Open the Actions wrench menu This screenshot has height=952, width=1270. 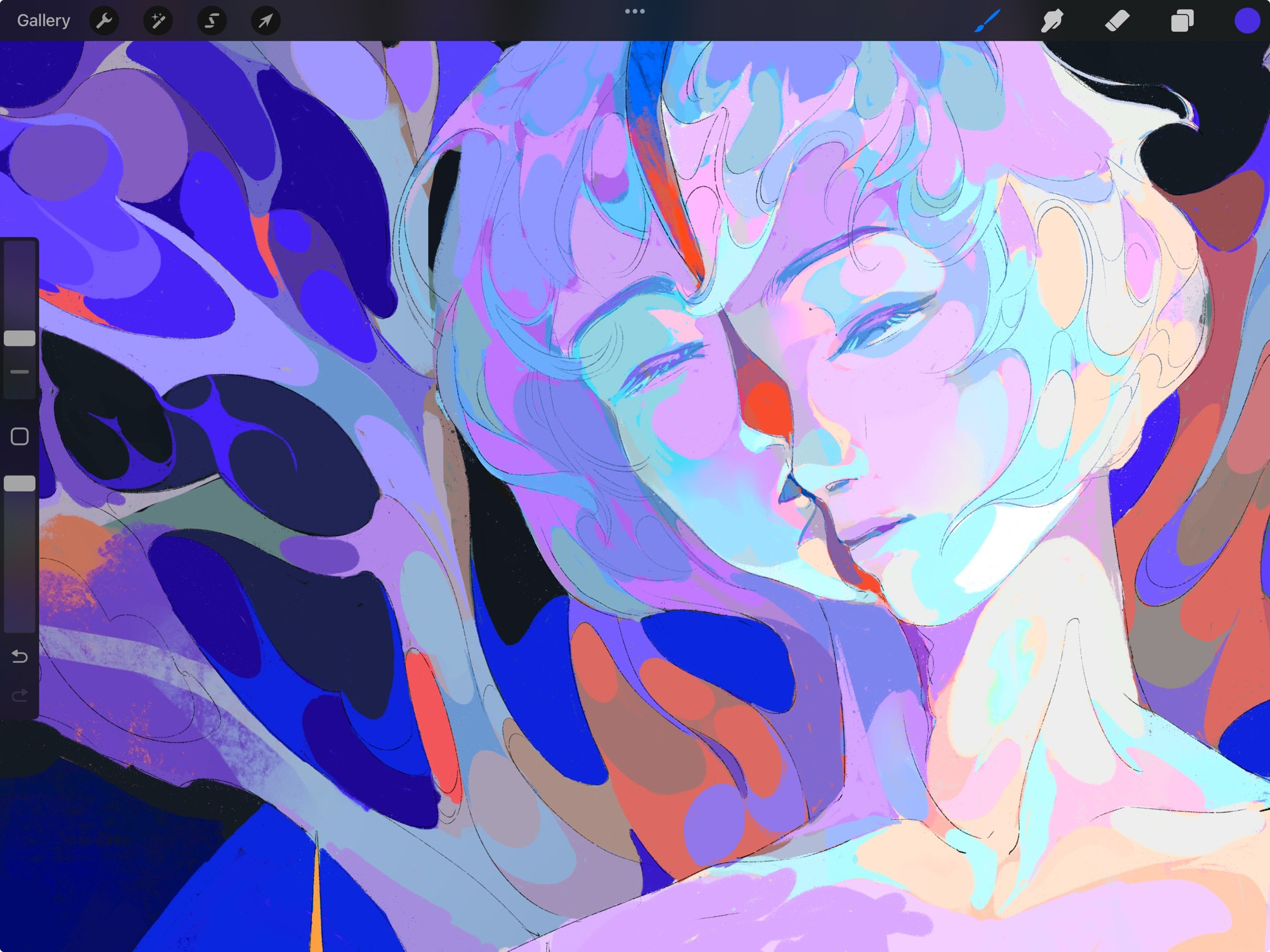tap(105, 21)
